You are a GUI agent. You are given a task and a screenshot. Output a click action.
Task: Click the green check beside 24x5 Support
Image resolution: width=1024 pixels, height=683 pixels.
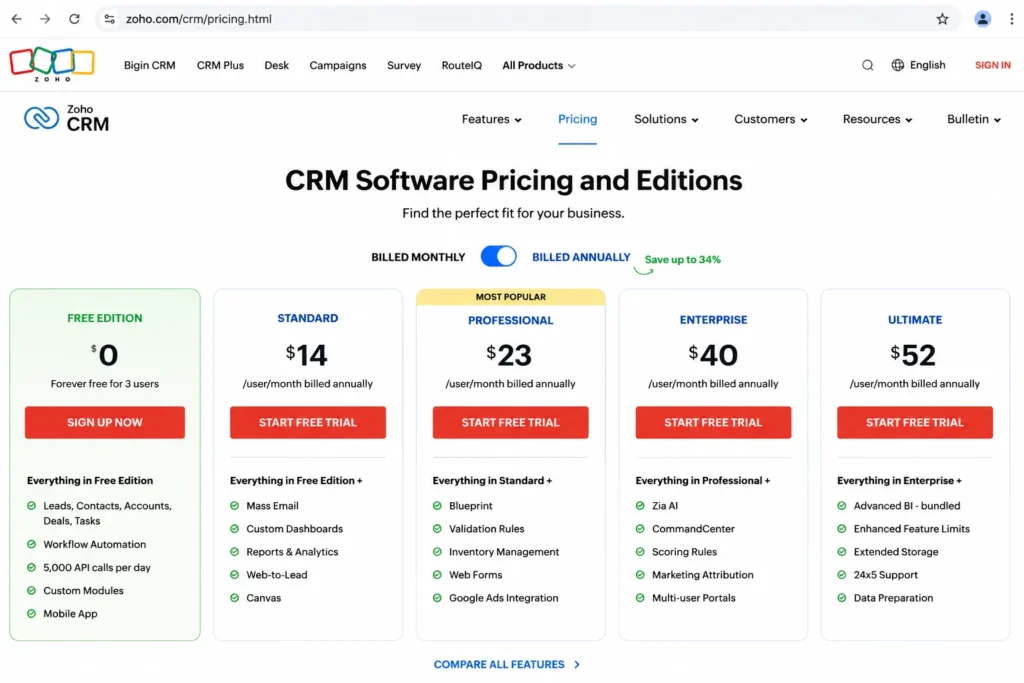(x=842, y=575)
